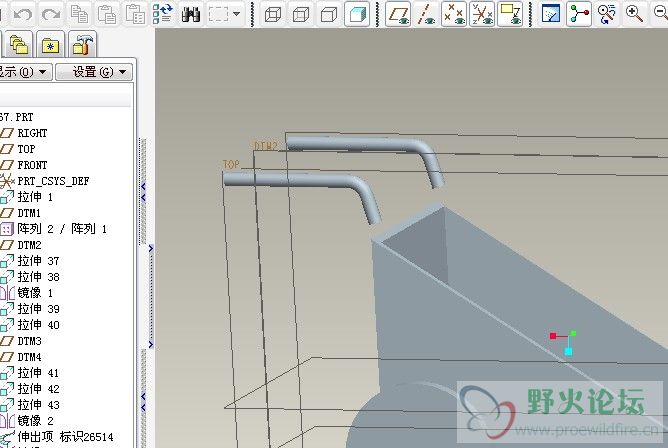Open the Connections tab with hammer
This screenshot has height=448, width=668.
tap(82, 44)
